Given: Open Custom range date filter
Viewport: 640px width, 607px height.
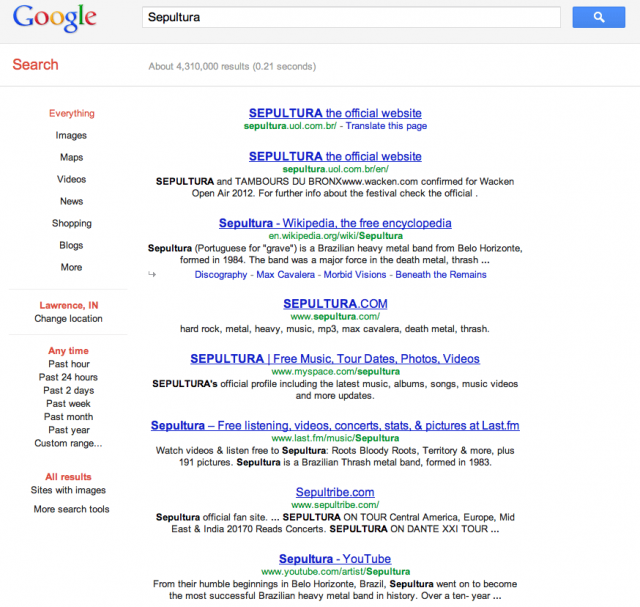Looking at the screenshot, I should tap(68, 443).
